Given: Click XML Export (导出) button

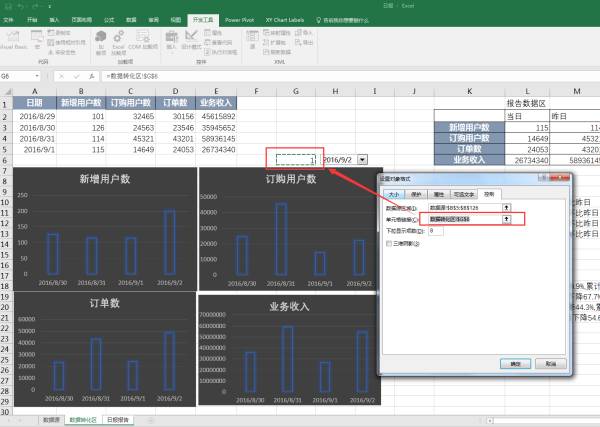Looking at the screenshot, I should point(304,42).
